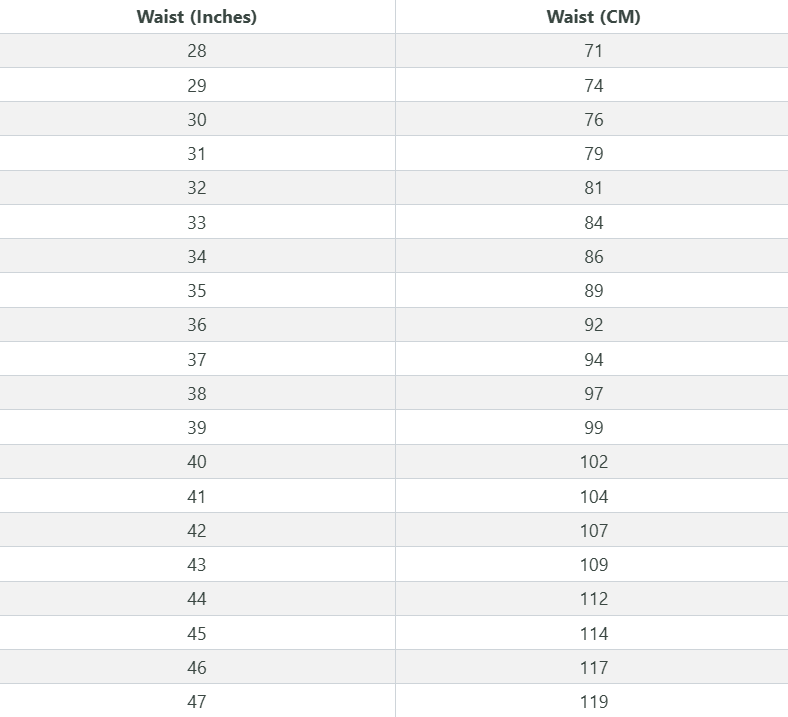Screen dimensions: 788x717
Task: Select the 28 inches cell
Action: 197,51
